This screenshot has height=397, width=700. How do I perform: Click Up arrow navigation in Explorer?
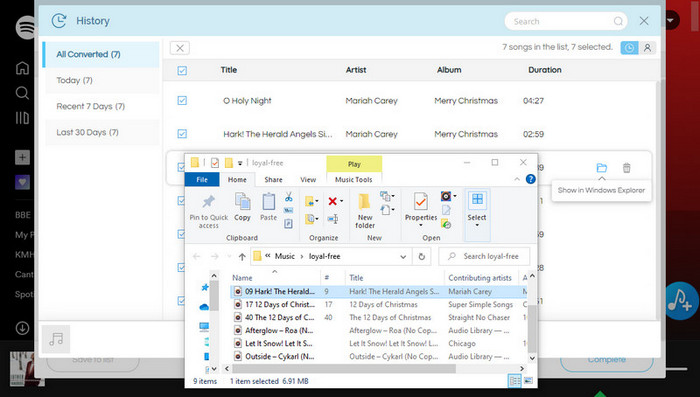[242, 256]
